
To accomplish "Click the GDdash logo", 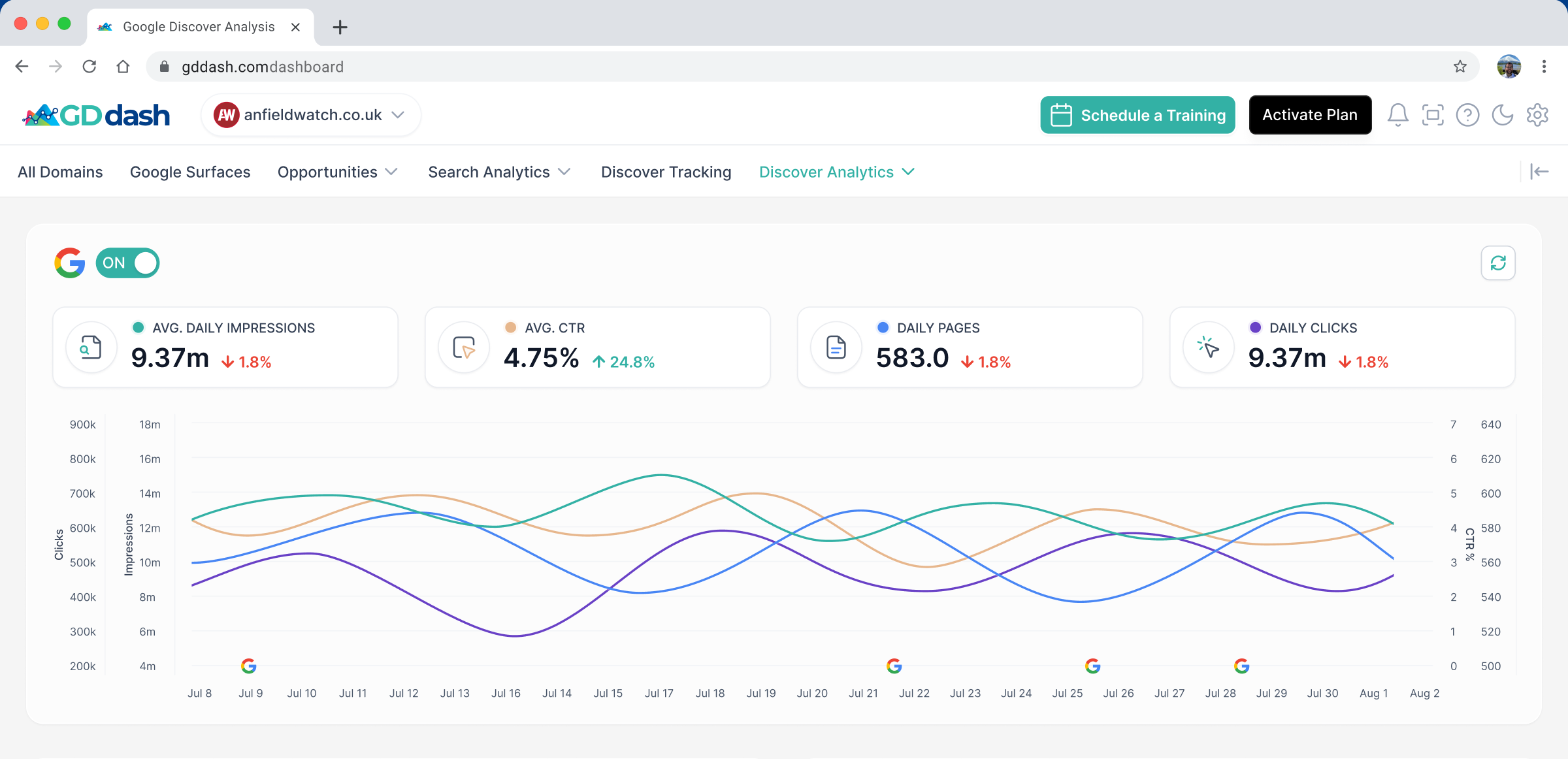I will [x=96, y=116].
